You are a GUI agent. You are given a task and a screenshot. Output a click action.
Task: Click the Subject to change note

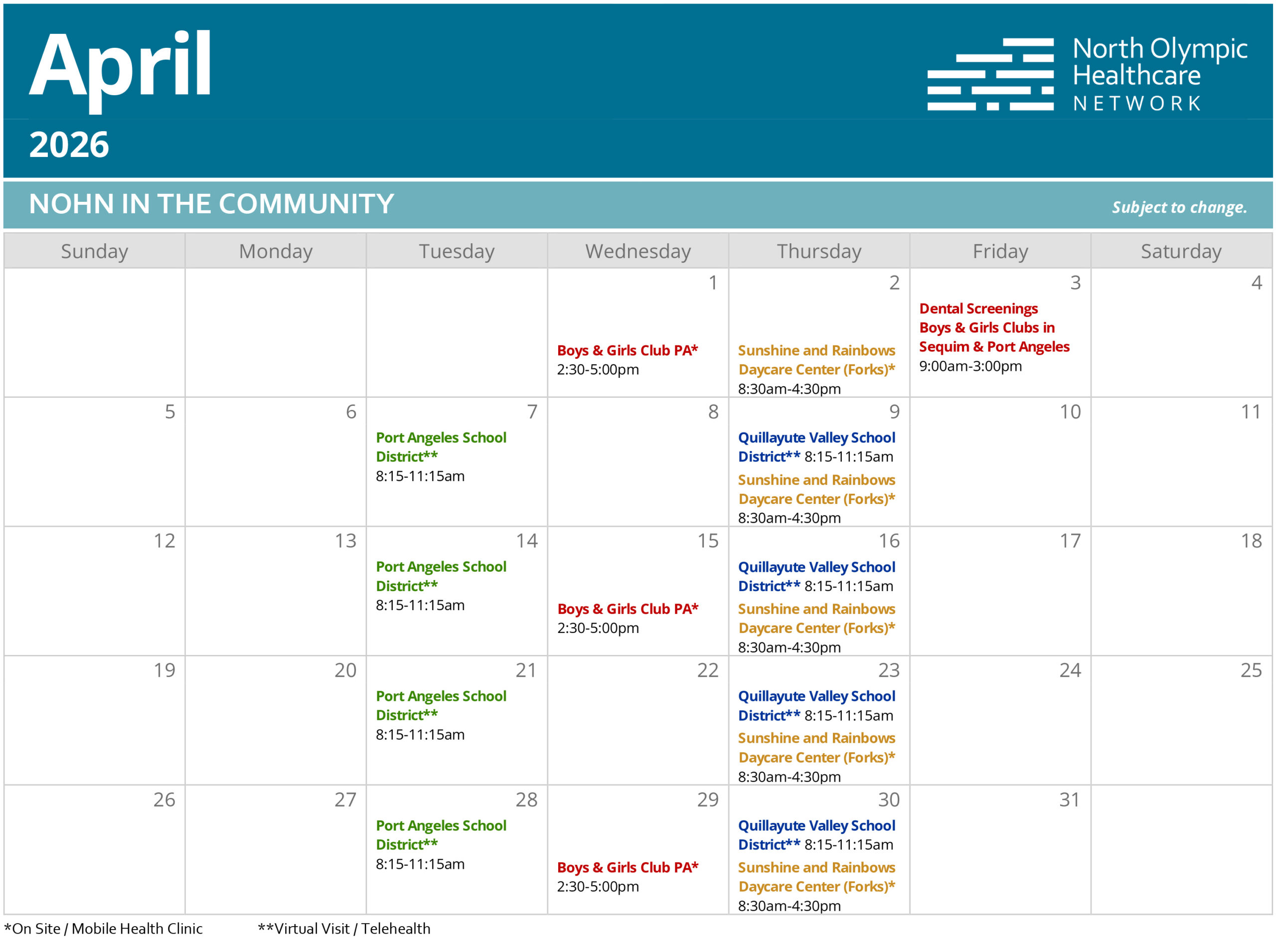[x=1179, y=207]
